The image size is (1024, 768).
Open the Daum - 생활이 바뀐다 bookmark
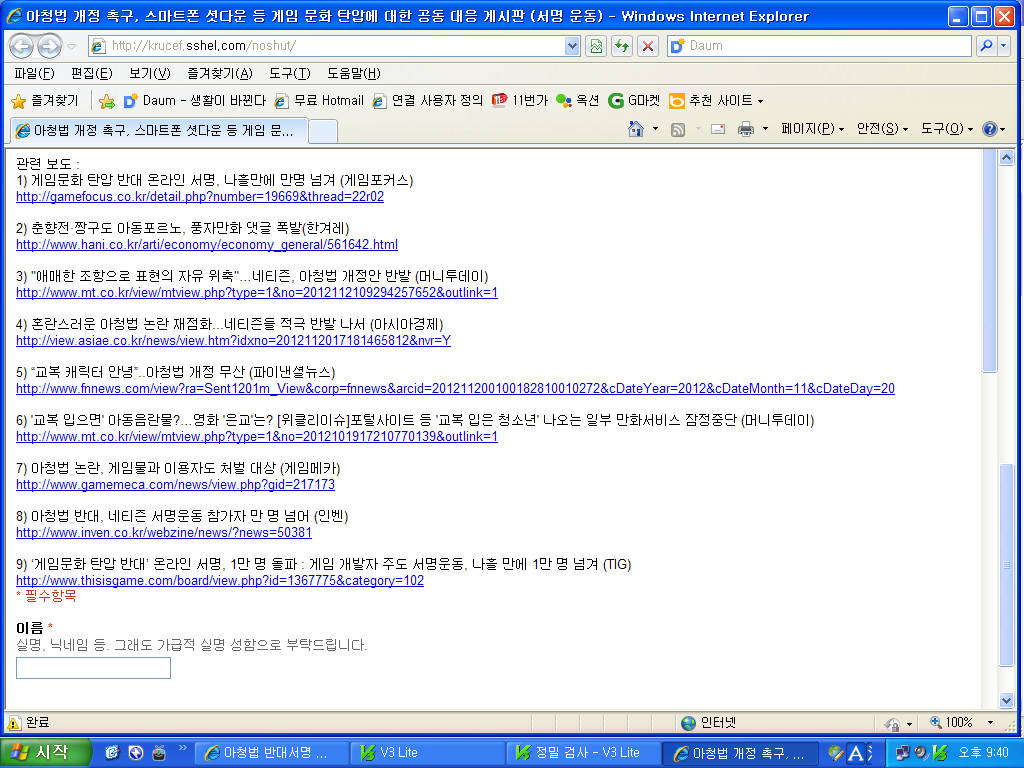tap(195, 101)
